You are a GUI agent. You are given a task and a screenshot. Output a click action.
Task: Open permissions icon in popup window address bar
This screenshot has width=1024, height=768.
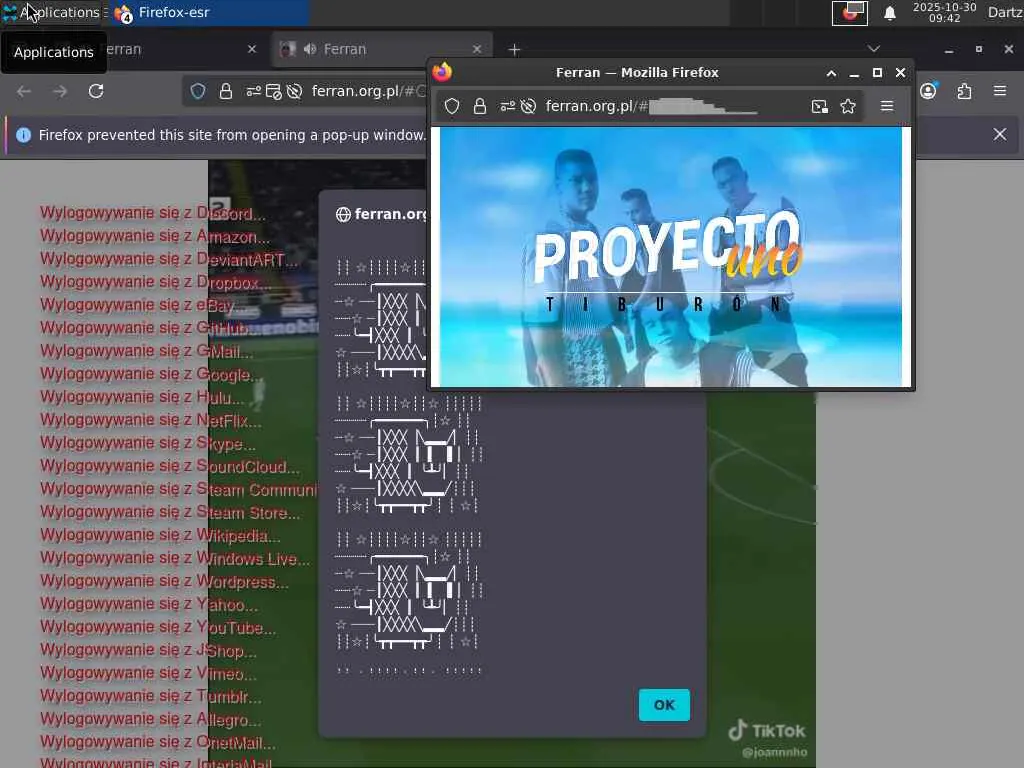click(x=507, y=106)
